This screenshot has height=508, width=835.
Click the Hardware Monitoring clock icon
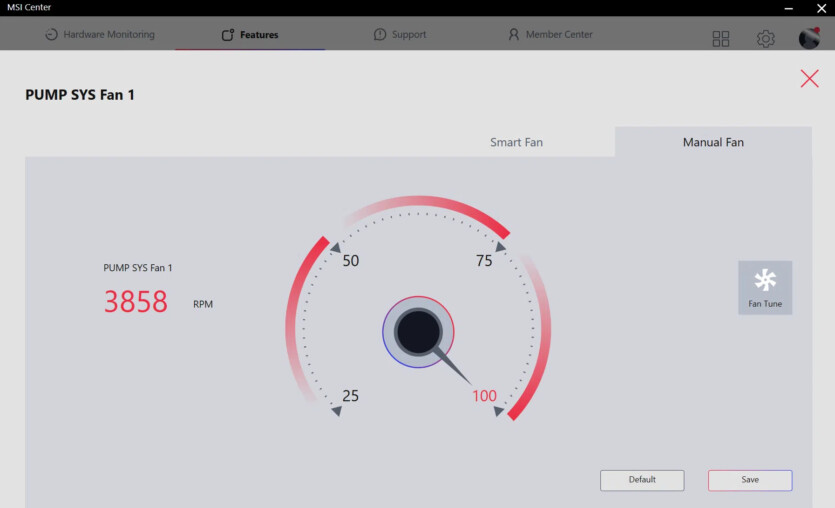click(x=51, y=35)
